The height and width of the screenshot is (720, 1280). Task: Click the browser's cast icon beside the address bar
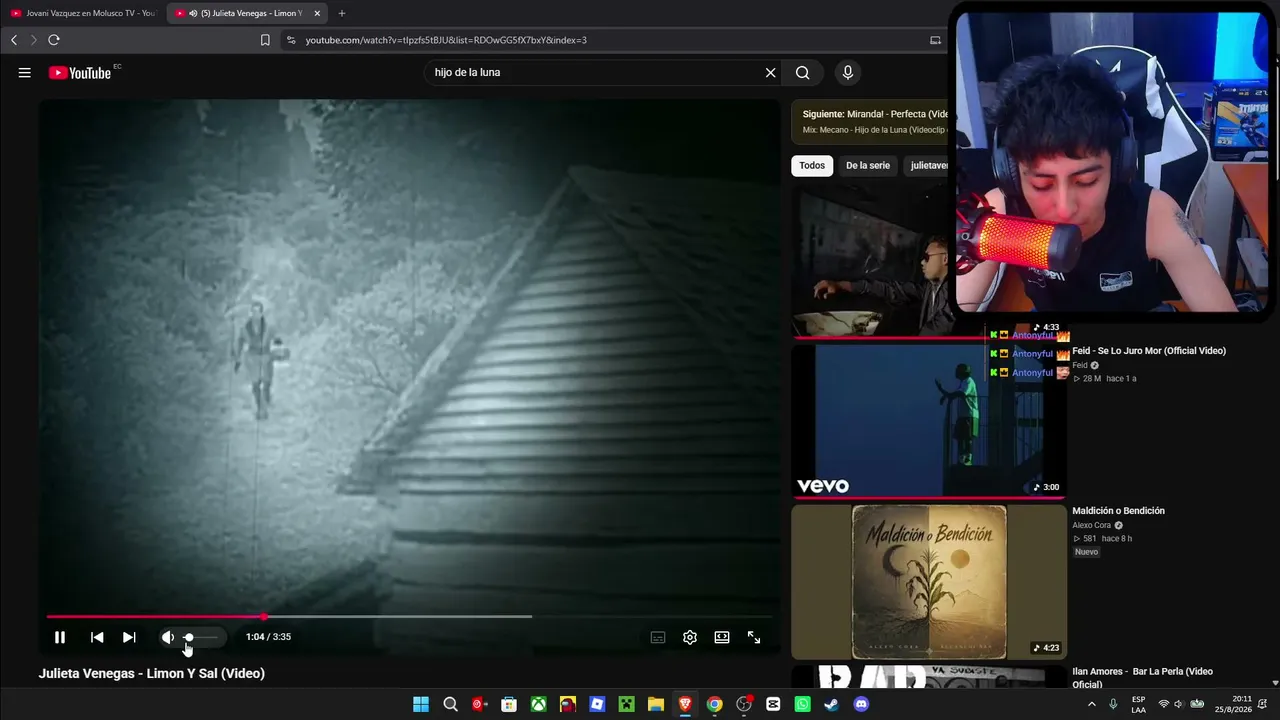pos(935,40)
